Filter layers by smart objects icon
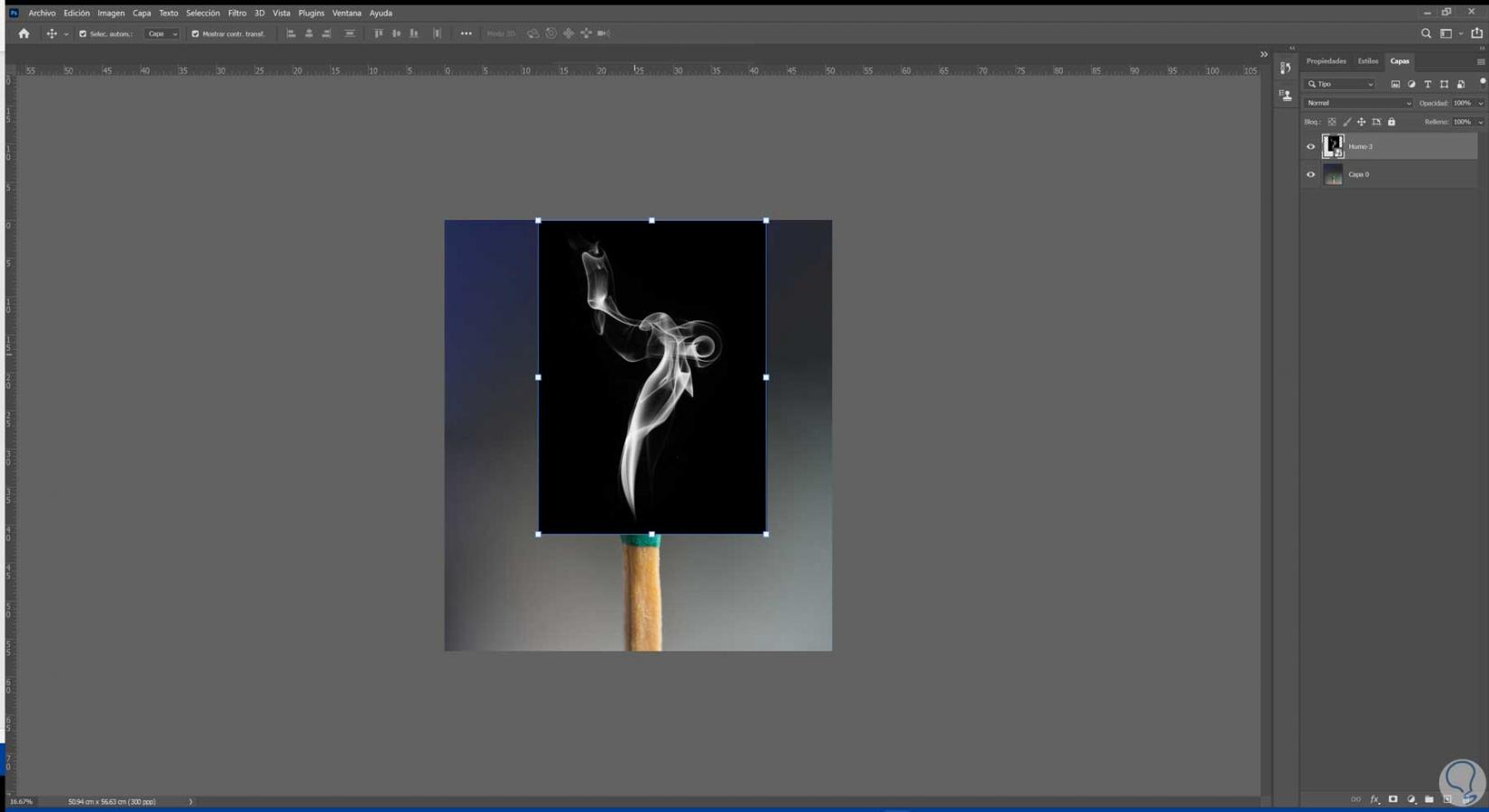1489x812 pixels. (1461, 84)
